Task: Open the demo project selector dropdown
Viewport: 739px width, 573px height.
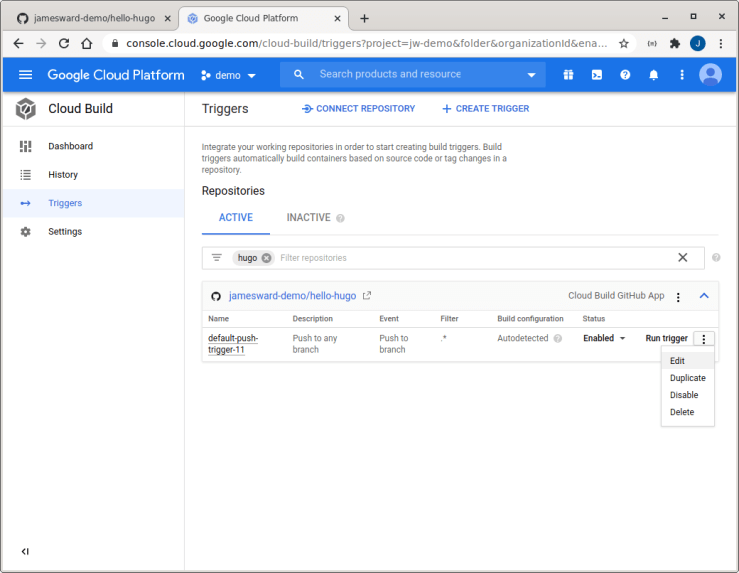Action: point(229,75)
